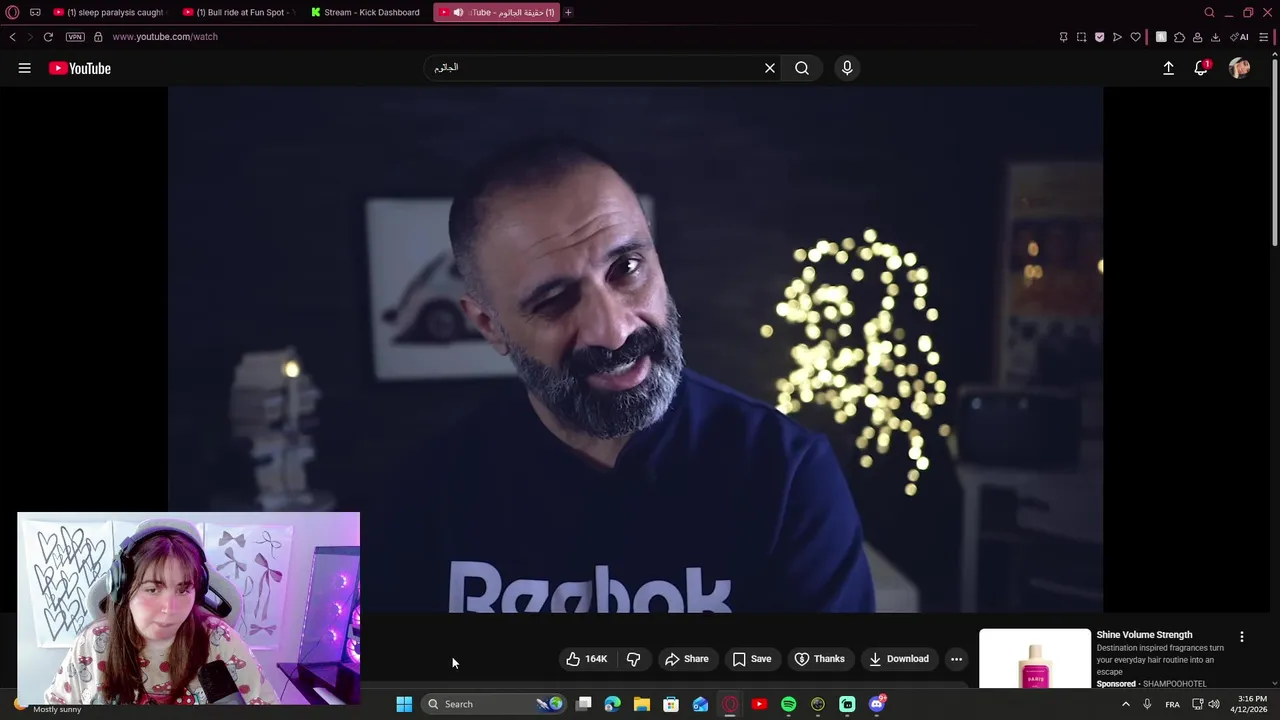Like the video with 164K likes
This screenshot has height=720, width=1280.
[x=586, y=659]
